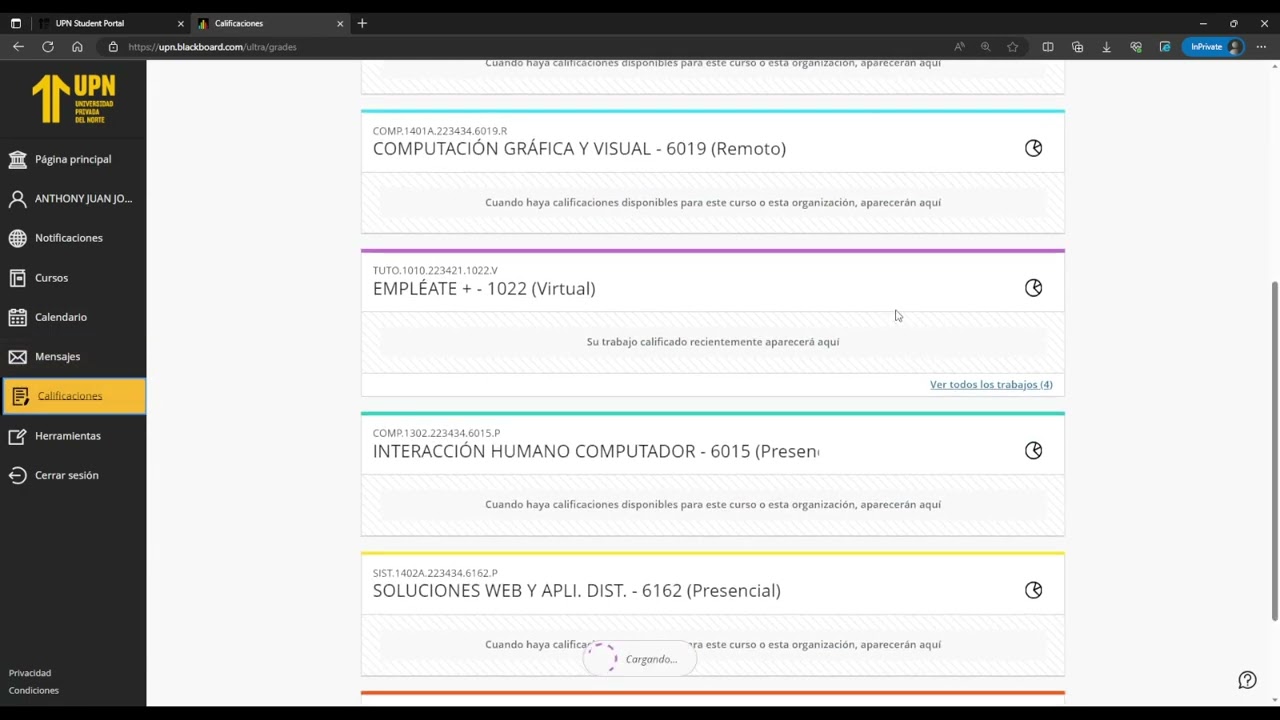Open SOLUCIONES WEB Y APLI. DIST. - 6162 course
This screenshot has width=1280, height=720.
[577, 590]
